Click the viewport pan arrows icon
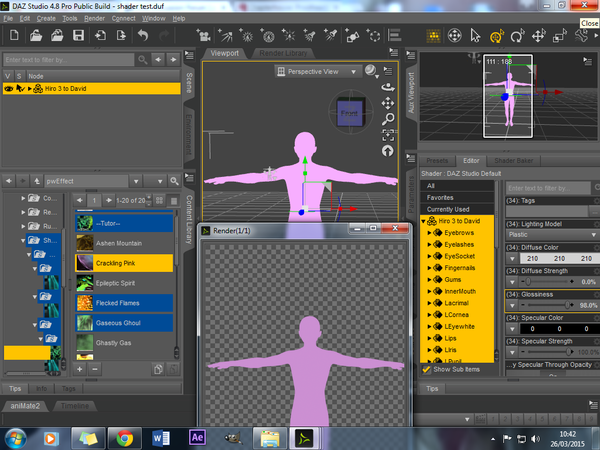This screenshot has height=450, width=600. pyautogui.click(x=388, y=103)
